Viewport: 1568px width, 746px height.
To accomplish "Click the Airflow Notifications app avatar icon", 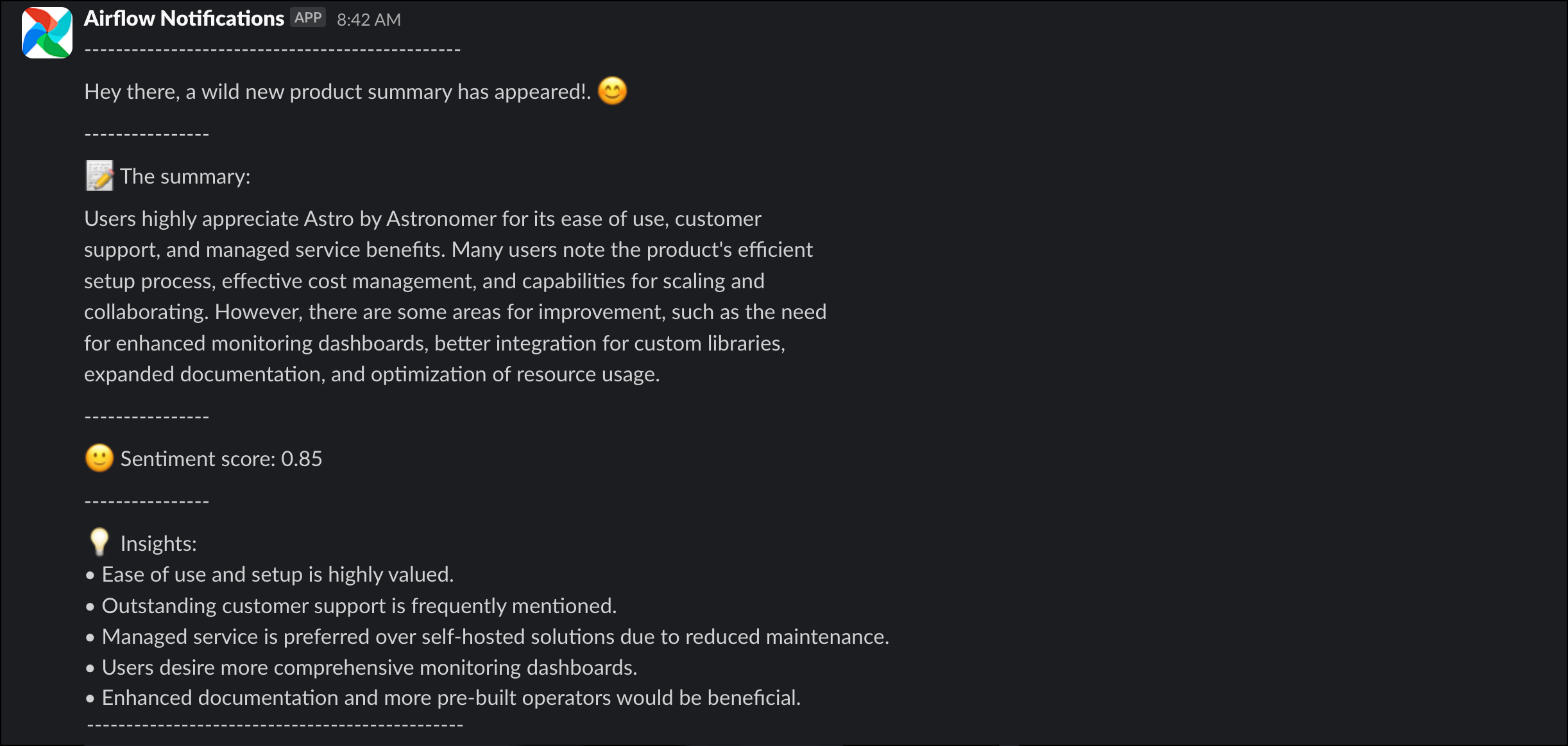I will [46, 31].
